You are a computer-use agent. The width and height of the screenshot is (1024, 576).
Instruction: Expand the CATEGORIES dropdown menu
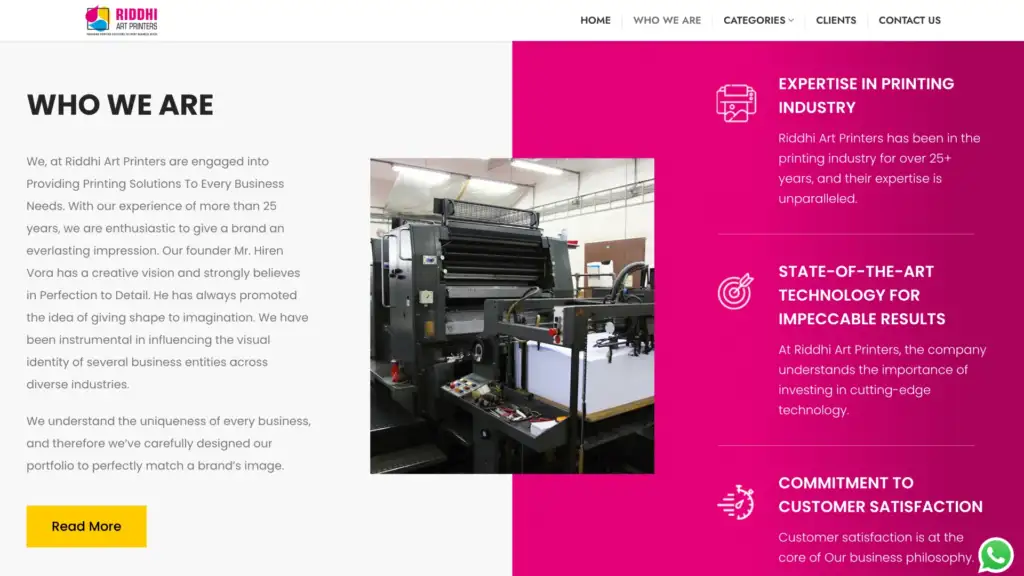click(x=757, y=19)
